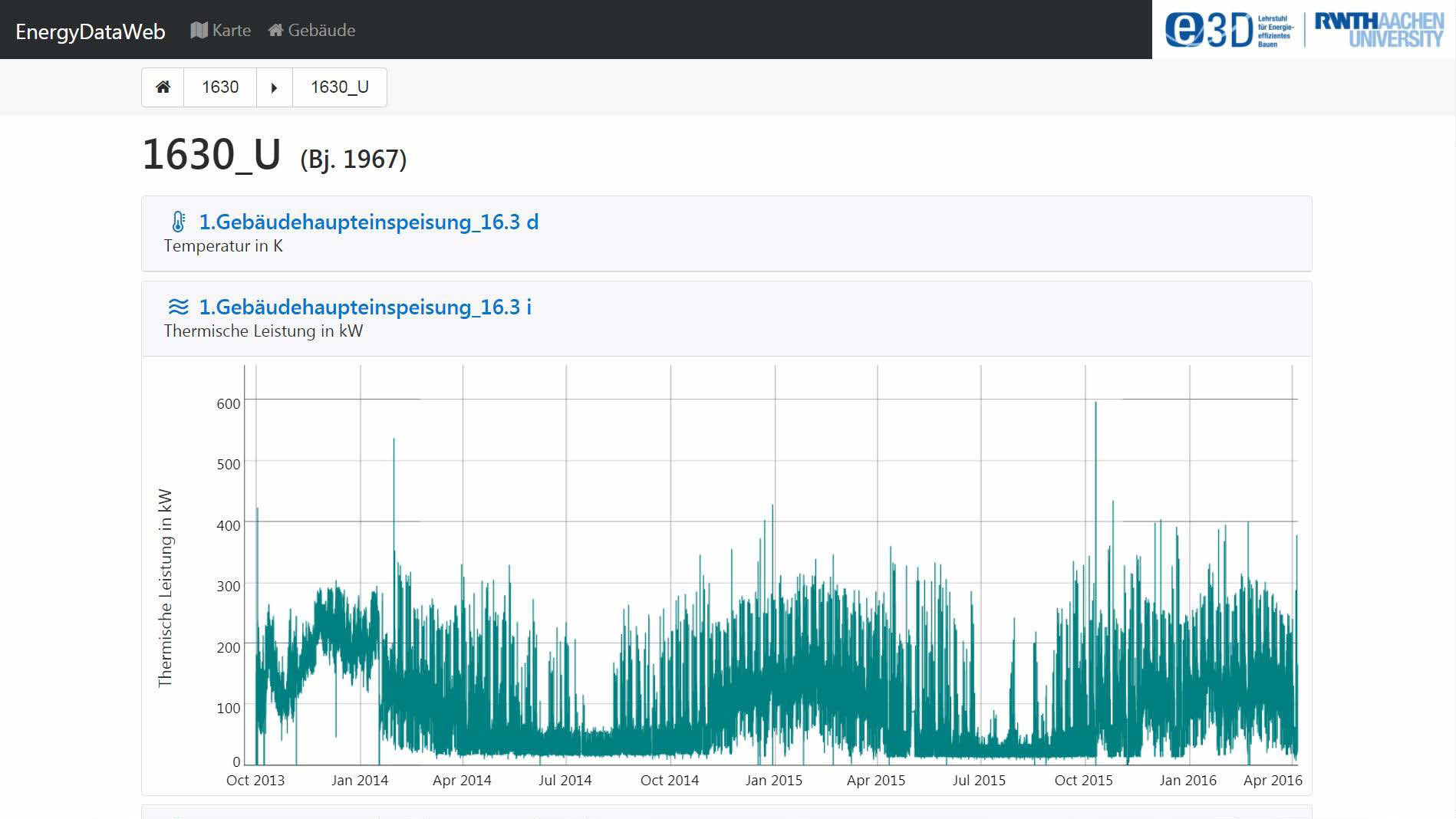Click the 'Jan 2014' x-axis label
1456x819 pixels.
click(360, 781)
